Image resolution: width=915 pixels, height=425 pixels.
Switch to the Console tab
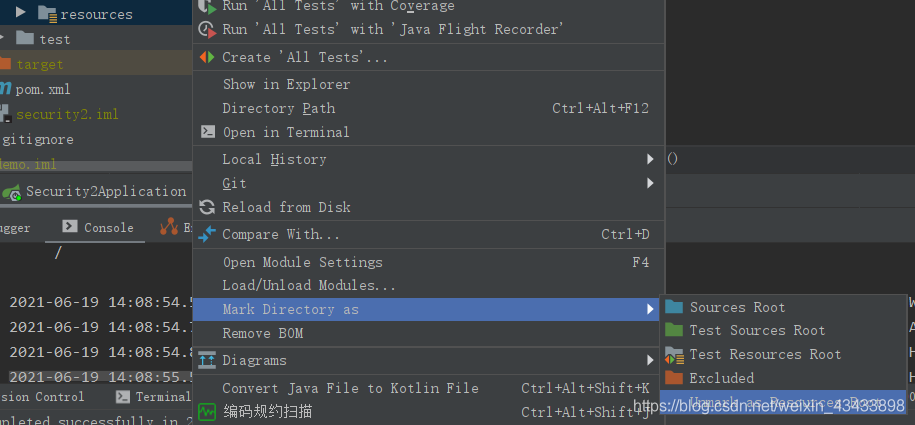98,228
